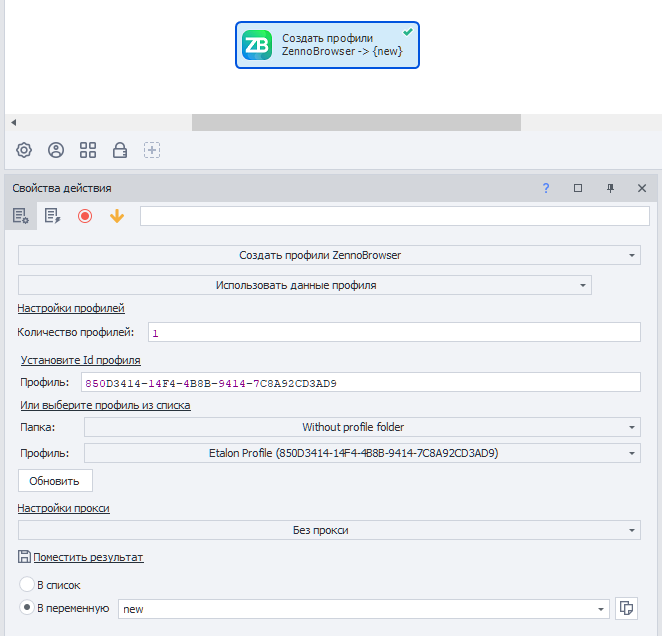This screenshot has height=636, width=662.
Task: Click the user profile circle icon
Action: click(56, 150)
